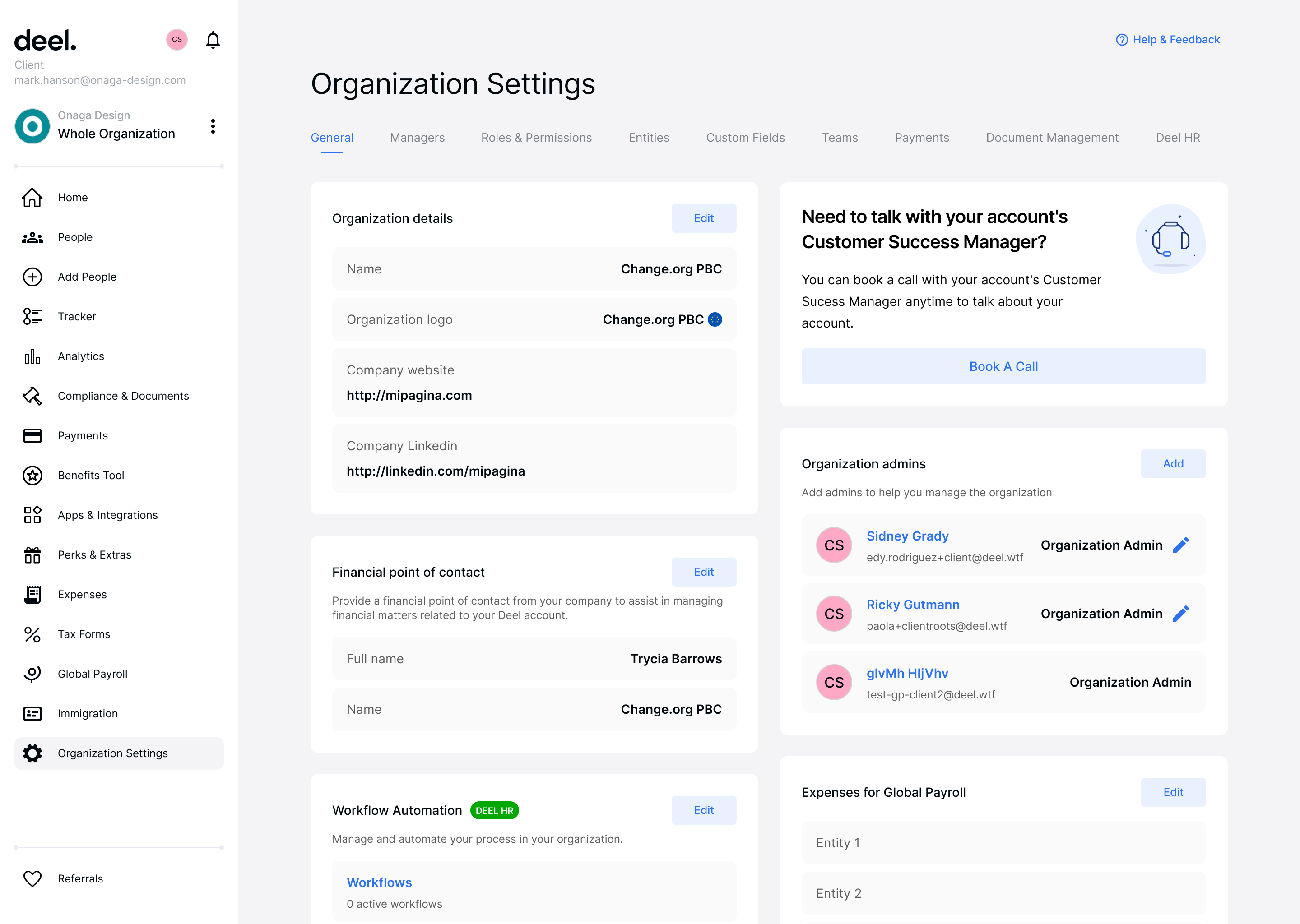This screenshot has height=924, width=1300.
Task: Click the DEEL HR badge
Action: click(494, 810)
